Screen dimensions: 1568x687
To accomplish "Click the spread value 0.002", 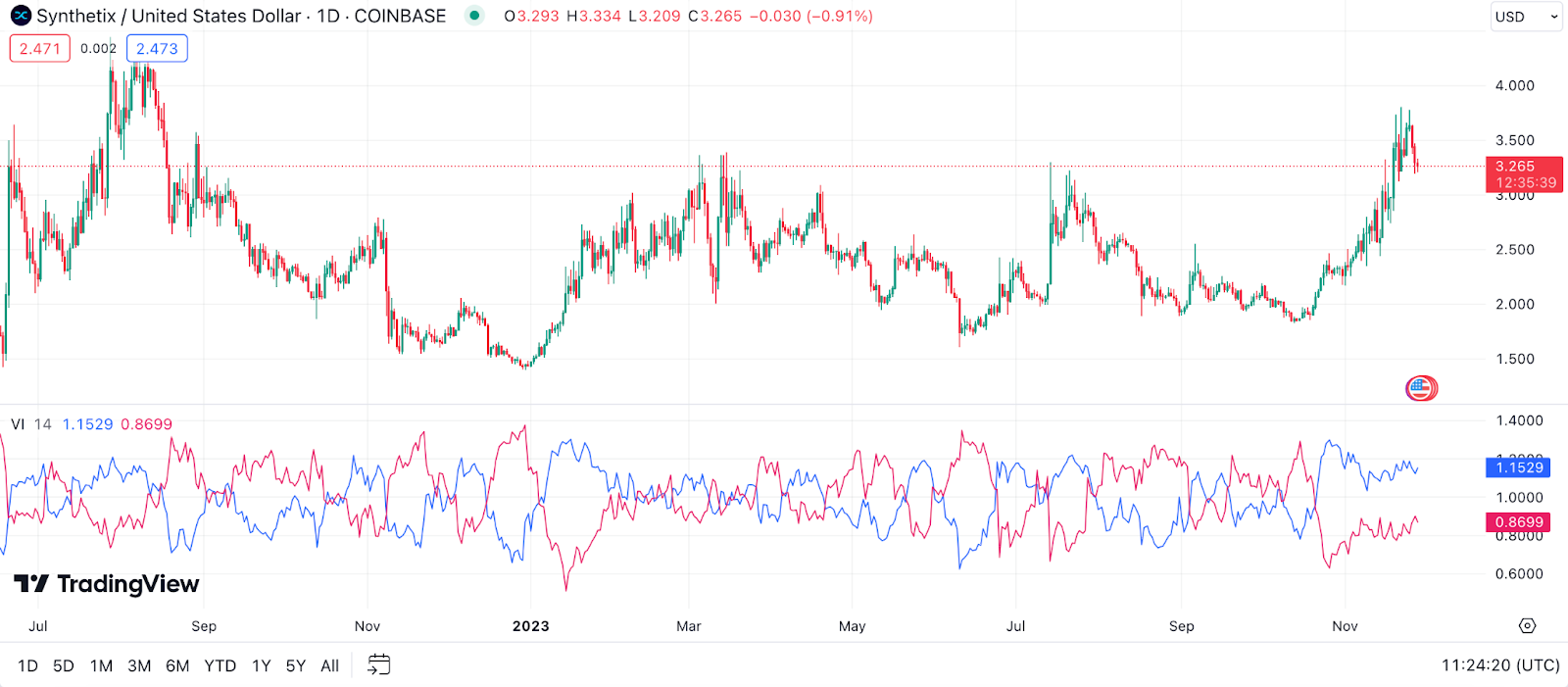I will coord(98,48).
